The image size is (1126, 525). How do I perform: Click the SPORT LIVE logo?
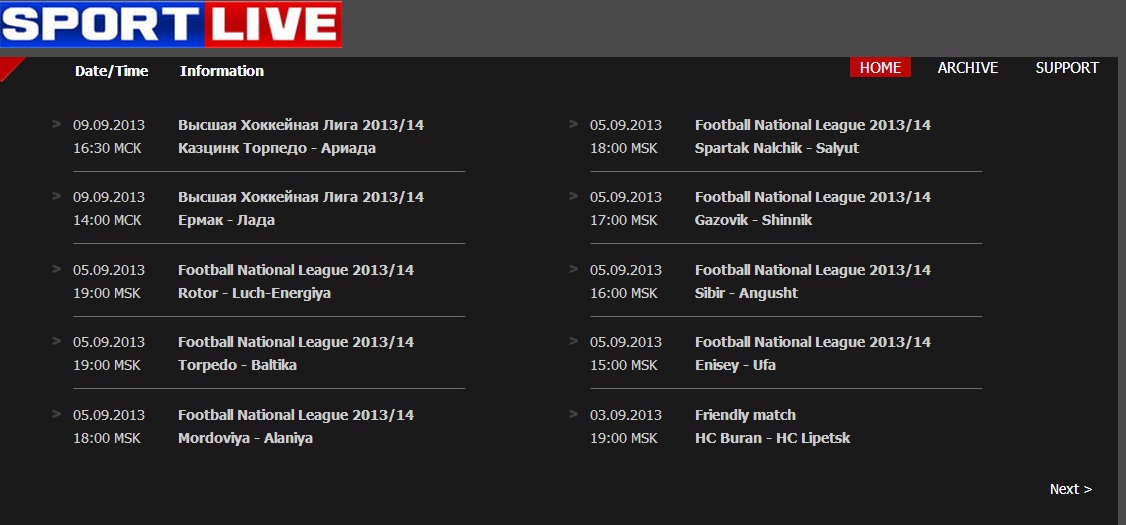pos(171,24)
